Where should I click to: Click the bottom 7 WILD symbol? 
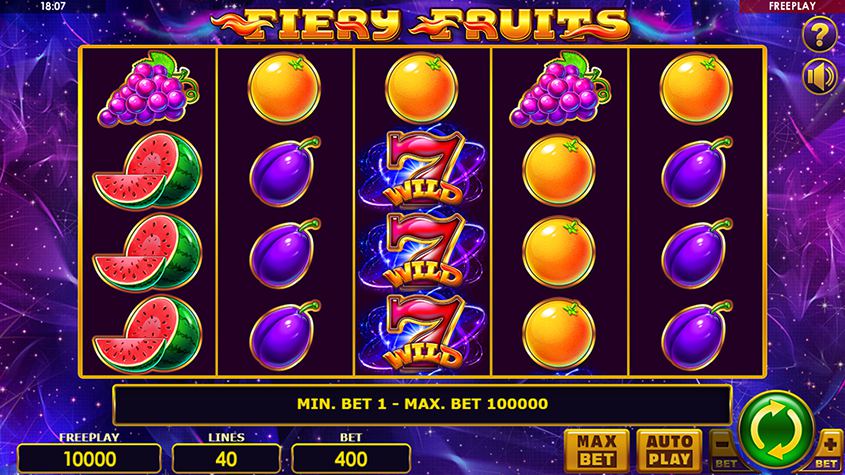[x=424, y=333]
